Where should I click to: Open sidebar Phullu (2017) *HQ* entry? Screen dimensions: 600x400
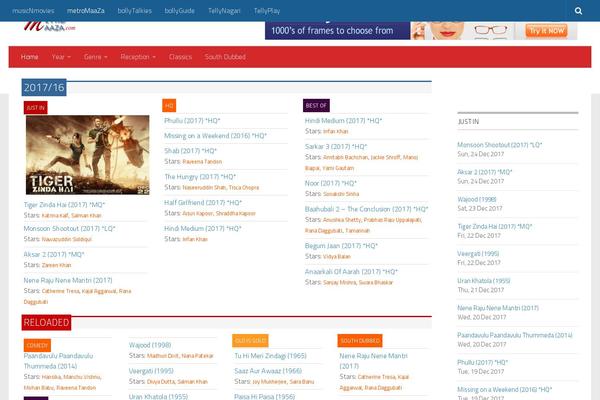click(483, 362)
